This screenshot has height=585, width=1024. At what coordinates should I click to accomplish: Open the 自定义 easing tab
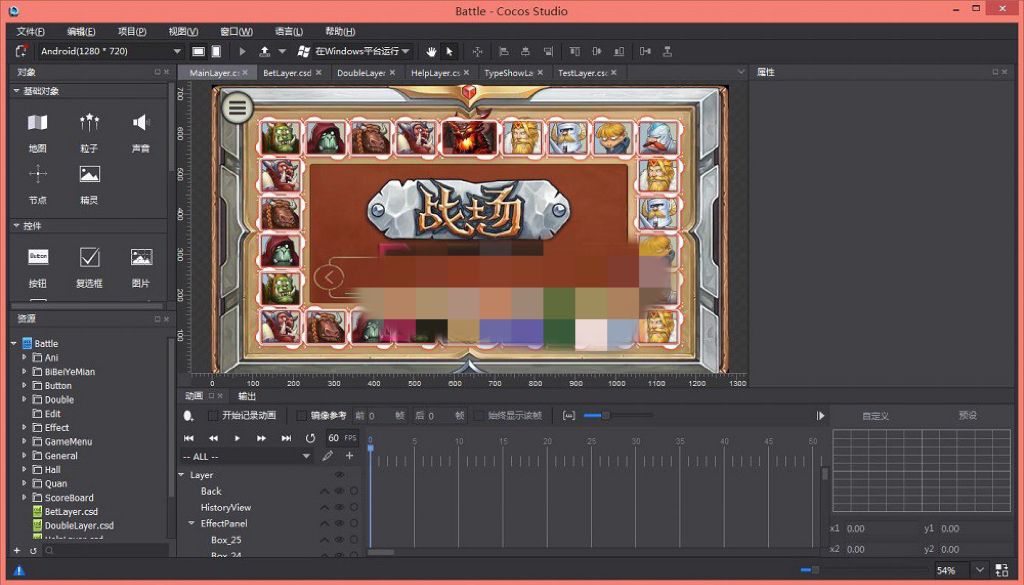875,416
